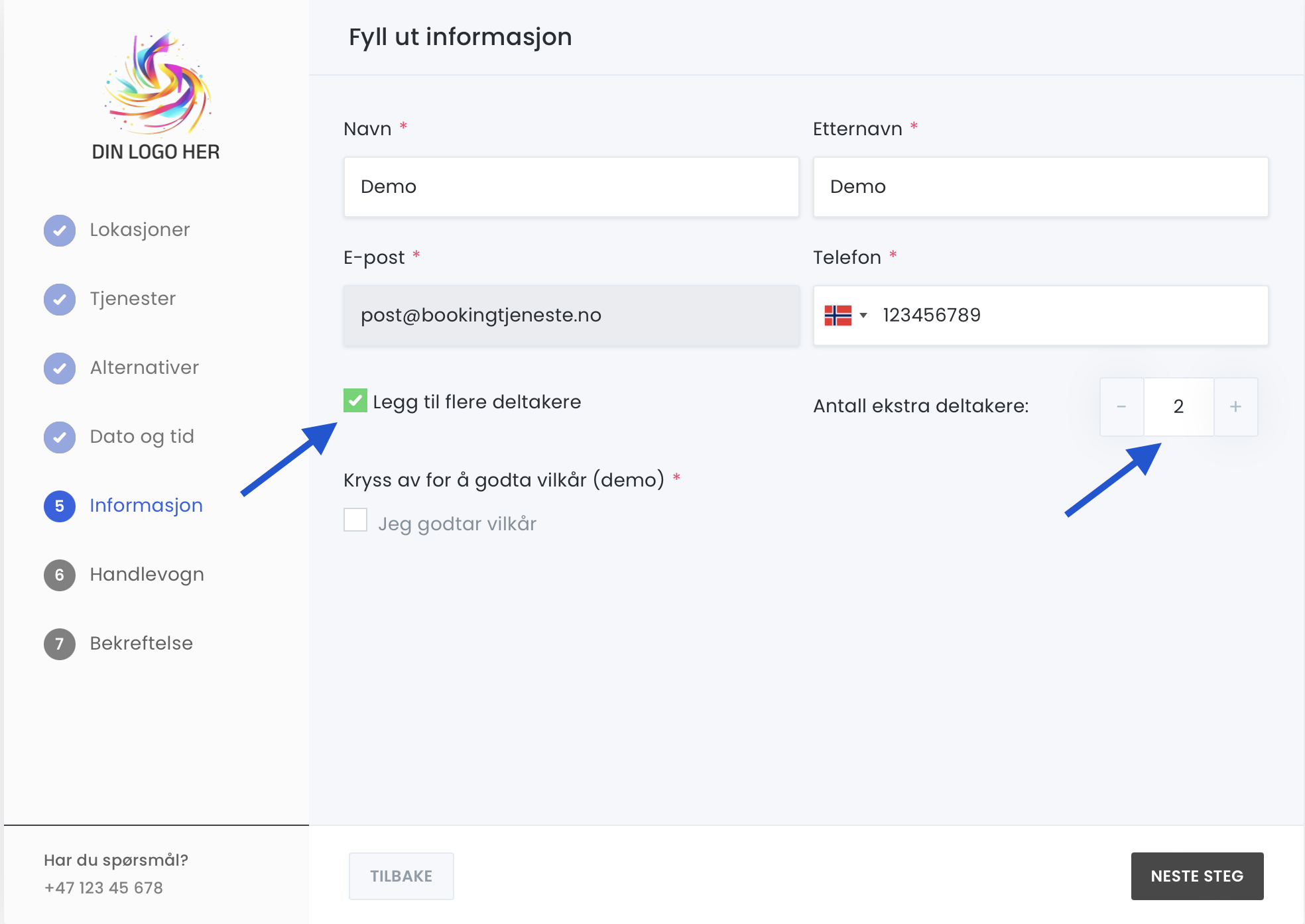1305x924 pixels.
Task: Increase extra participants with plus button
Action: coord(1235,407)
